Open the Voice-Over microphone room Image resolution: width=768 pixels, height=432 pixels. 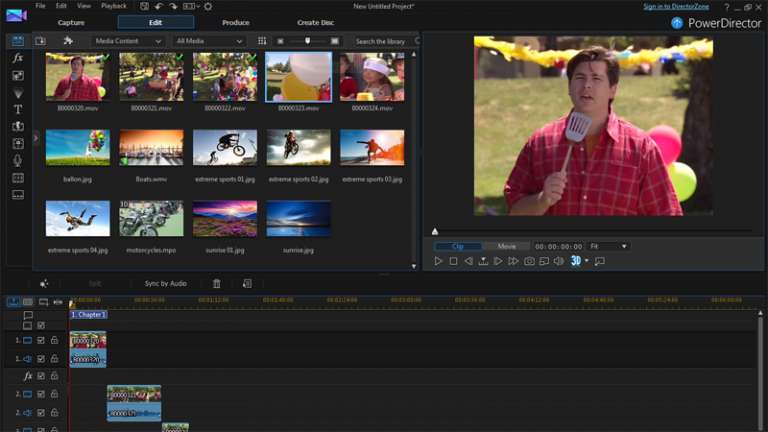pyautogui.click(x=18, y=161)
